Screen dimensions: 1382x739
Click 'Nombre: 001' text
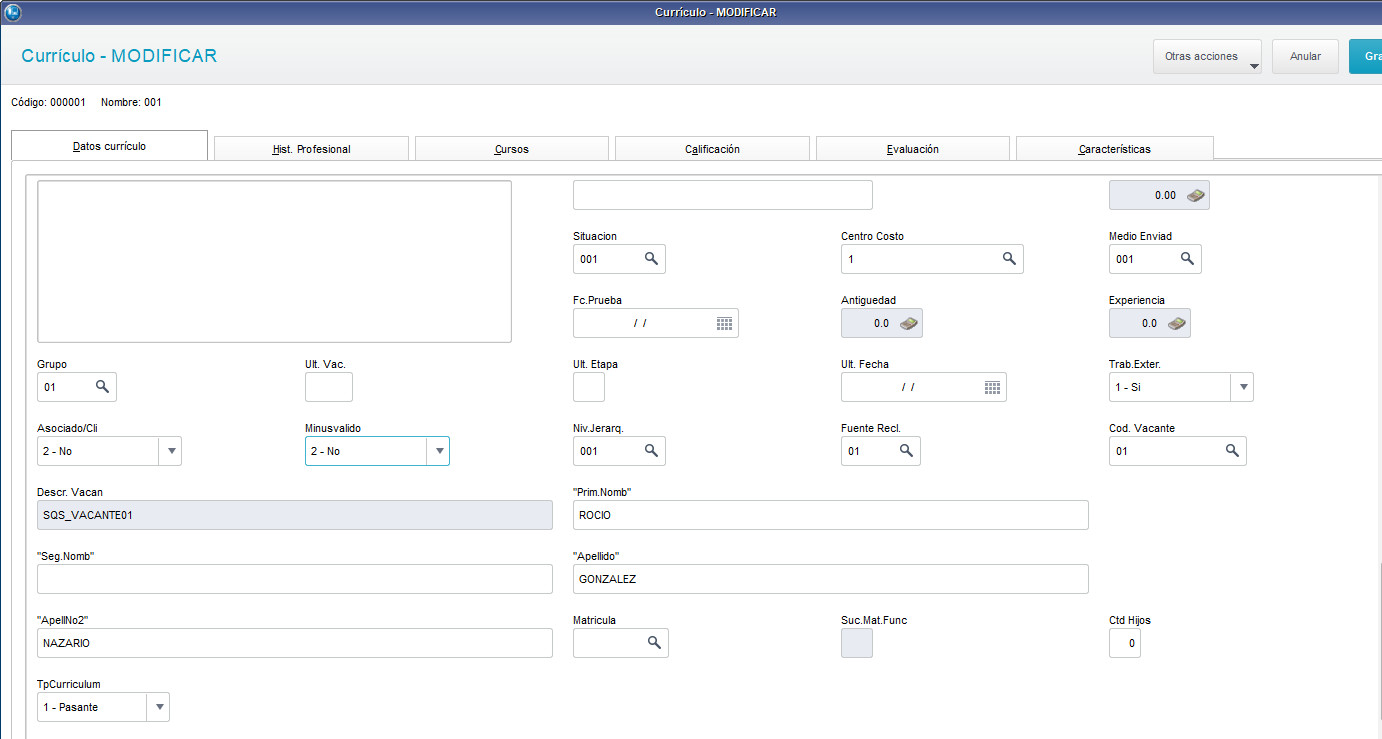coord(131,102)
